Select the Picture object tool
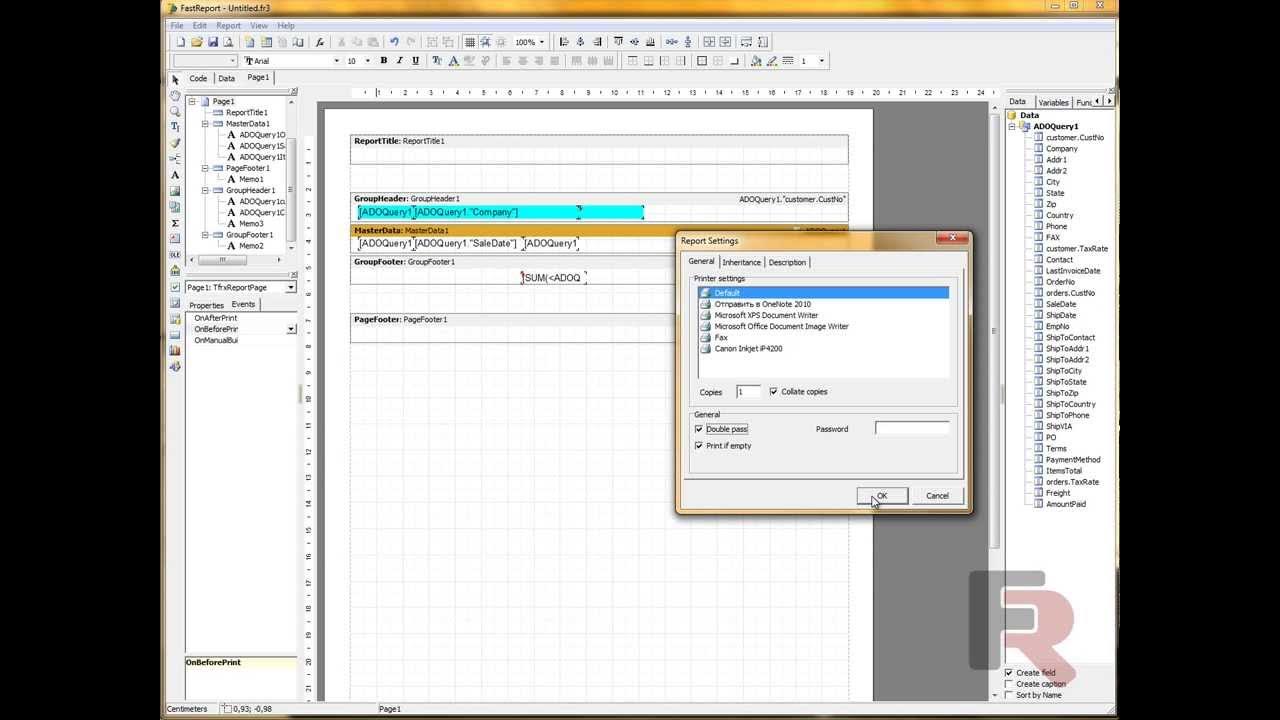The width and height of the screenshot is (1280, 720). (175, 191)
